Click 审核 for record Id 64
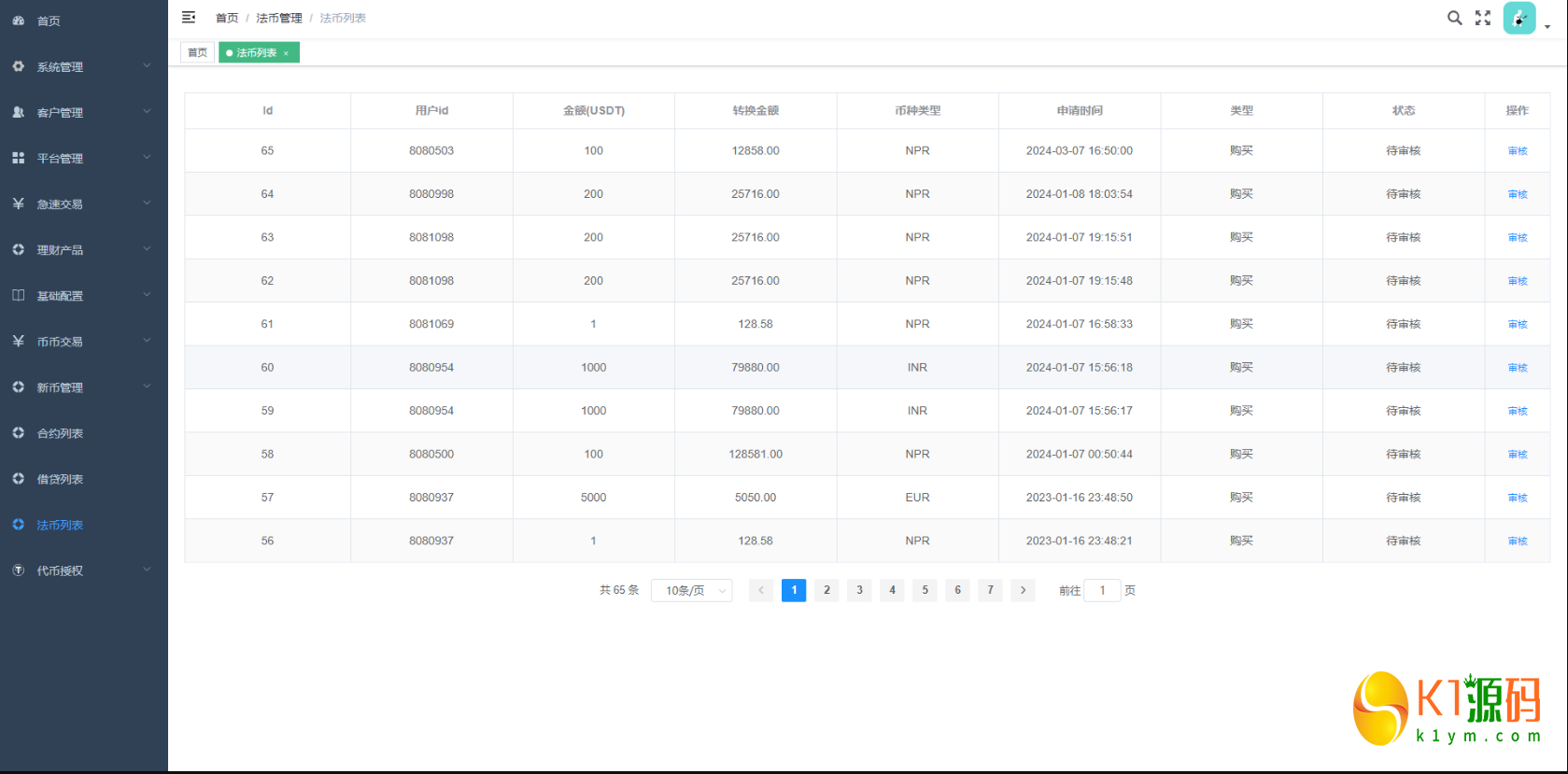Screen dimensions: 1568x774 click(1518, 194)
